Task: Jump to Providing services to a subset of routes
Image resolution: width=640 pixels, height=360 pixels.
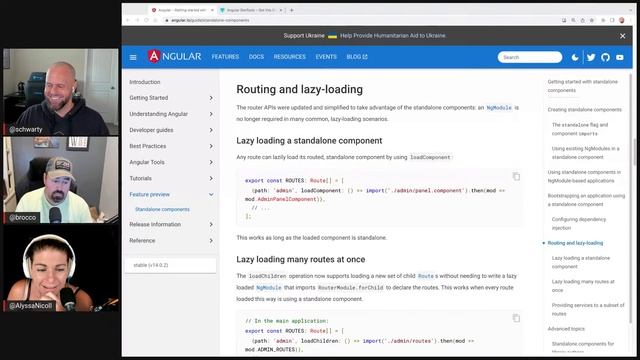Action: [588, 309]
